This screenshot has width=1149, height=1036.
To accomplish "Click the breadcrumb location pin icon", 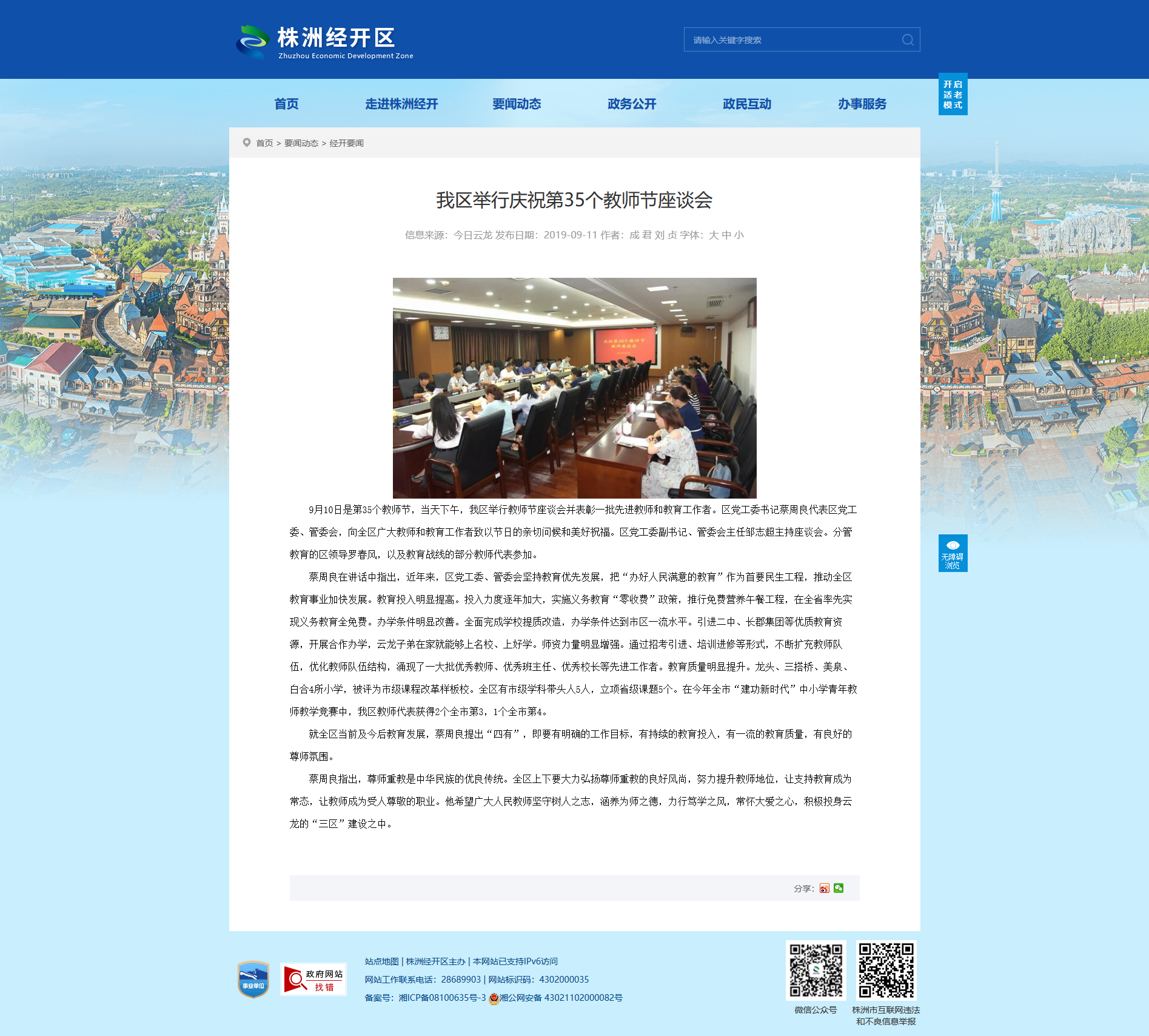I will (246, 143).
